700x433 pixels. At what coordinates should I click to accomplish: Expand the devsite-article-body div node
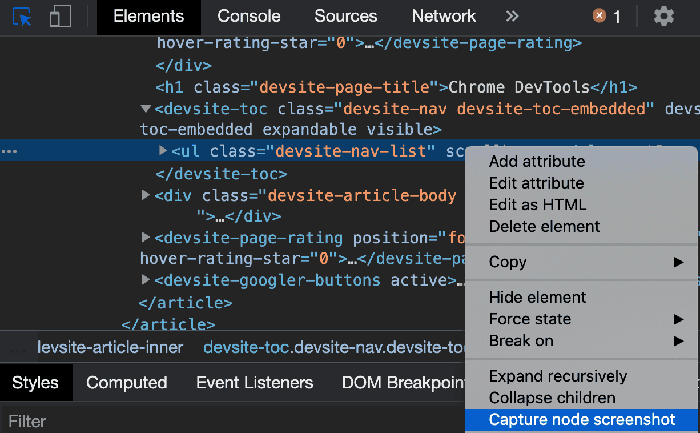click(146, 195)
